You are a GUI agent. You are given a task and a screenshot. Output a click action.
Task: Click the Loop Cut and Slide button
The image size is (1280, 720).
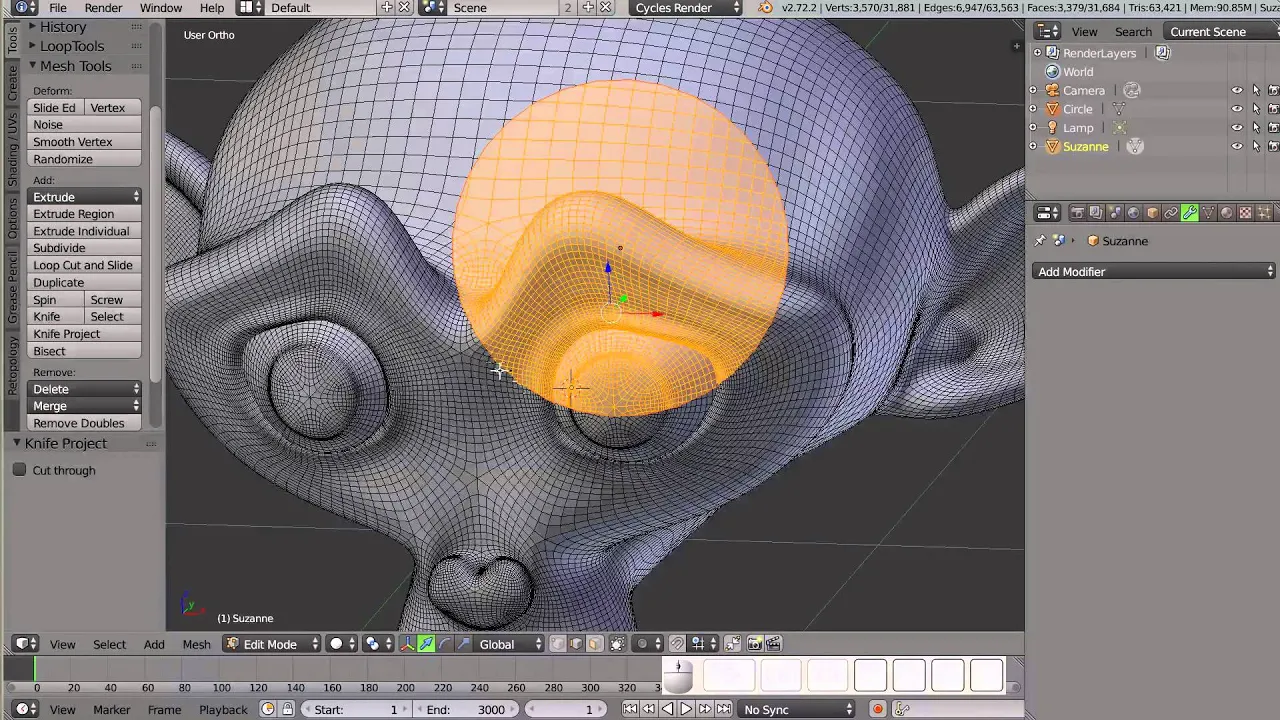pyautogui.click(x=85, y=265)
